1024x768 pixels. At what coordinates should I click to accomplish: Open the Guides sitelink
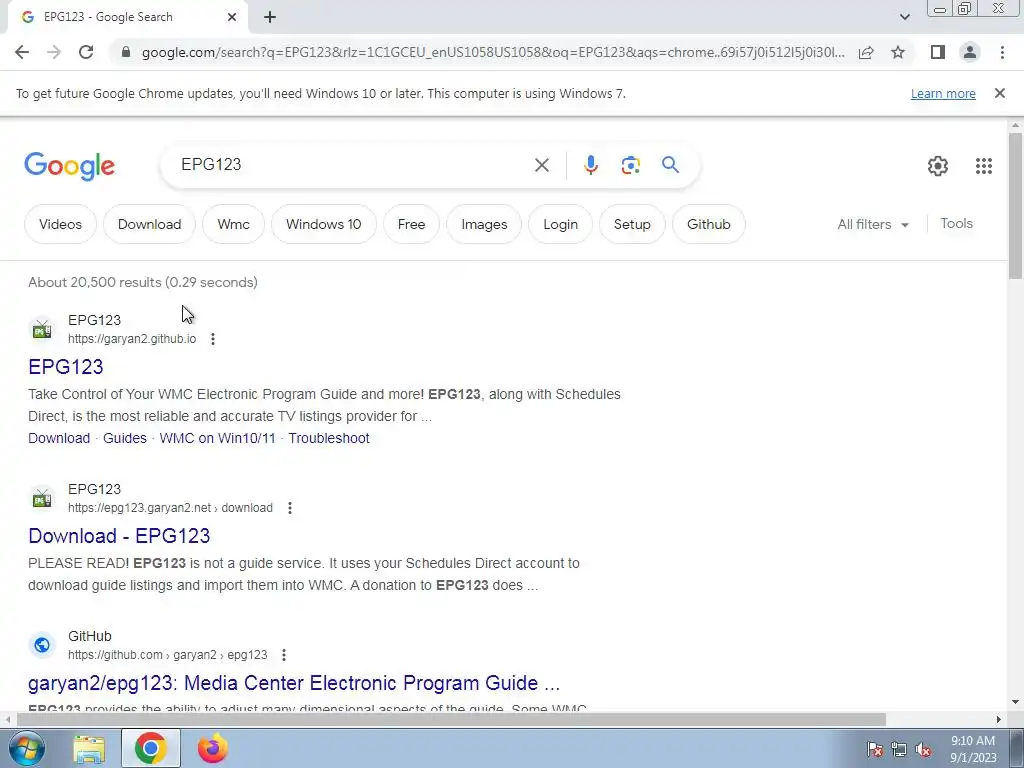[x=125, y=438]
